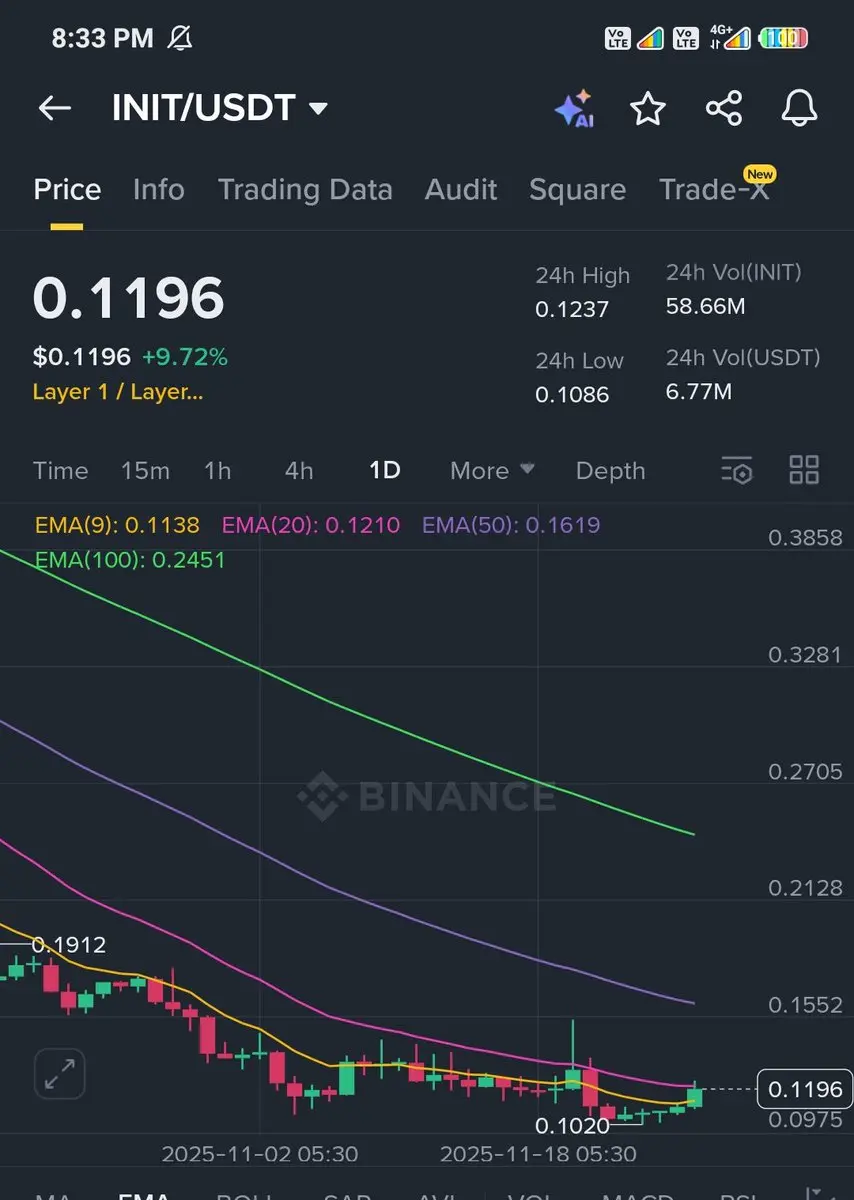
Task: Select the Price tab
Action: [x=67, y=190]
